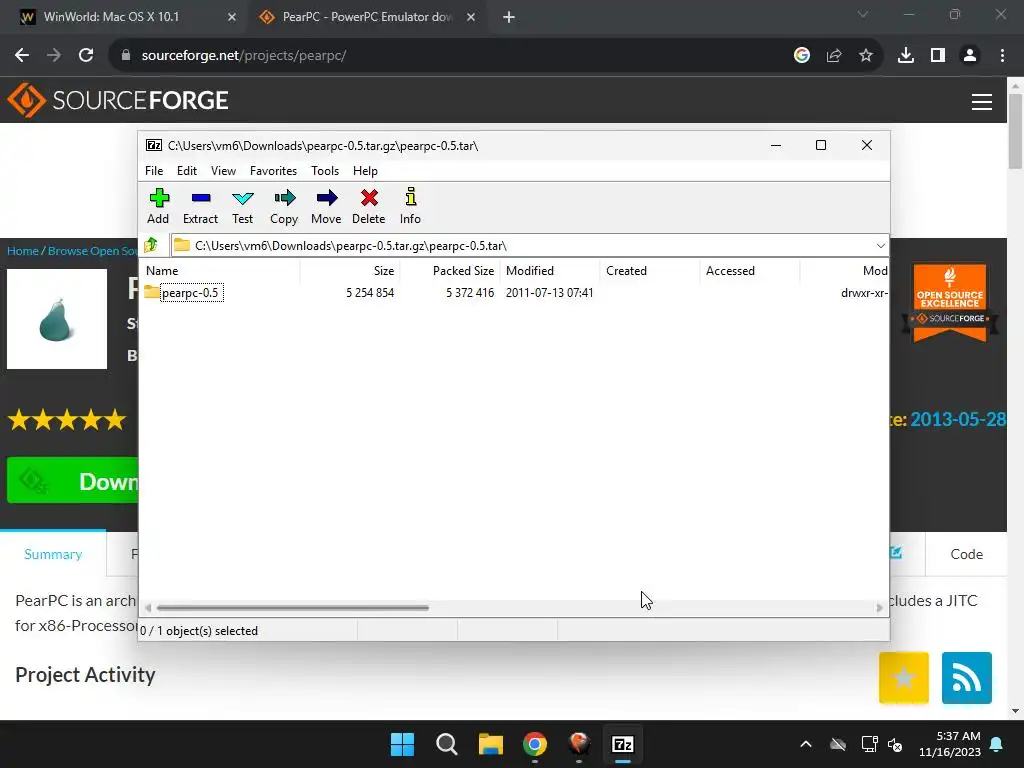Click the right arrow of 7-Zip scrollbar
This screenshot has height=768, width=1024.
pos(879,607)
